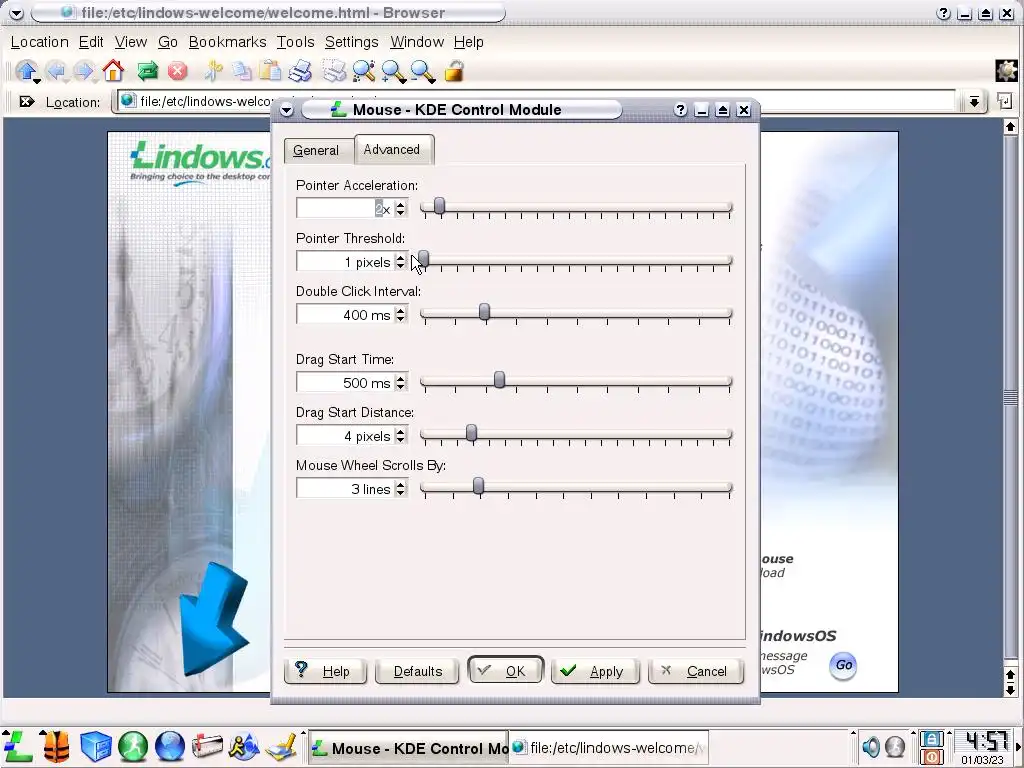Open the blue file cabinet file manager
This screenshot has width=1024, height=768.
95,746
